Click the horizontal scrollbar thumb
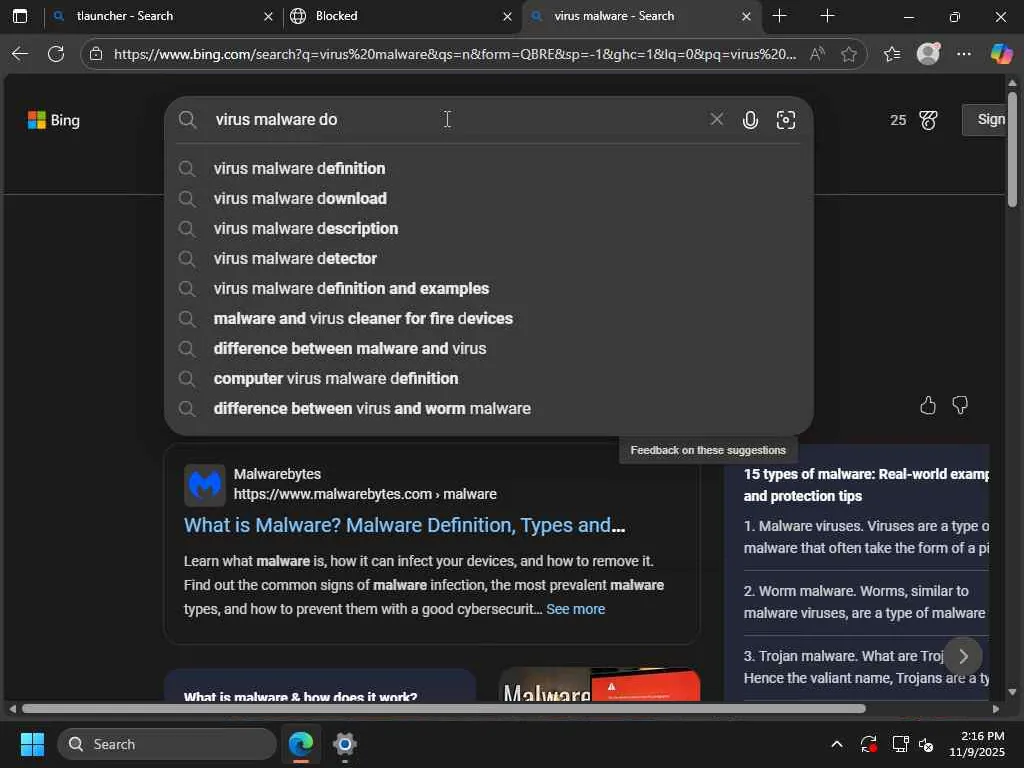Viewport: 1024px width, 768px height. pos(443,709)
